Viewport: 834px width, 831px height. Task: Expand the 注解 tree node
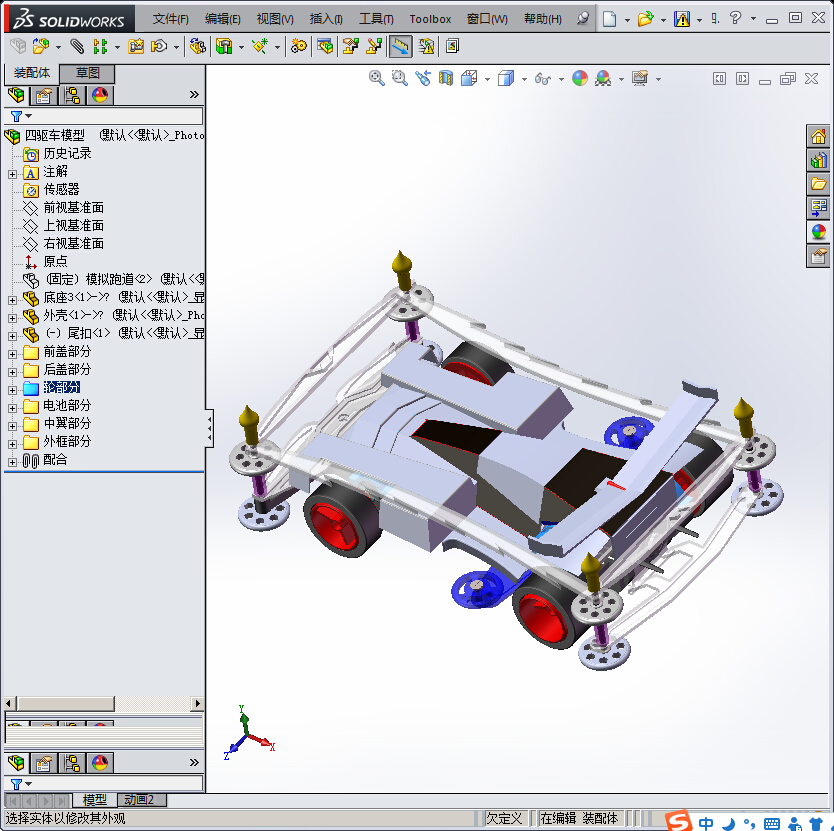click(x=12, y=174)
